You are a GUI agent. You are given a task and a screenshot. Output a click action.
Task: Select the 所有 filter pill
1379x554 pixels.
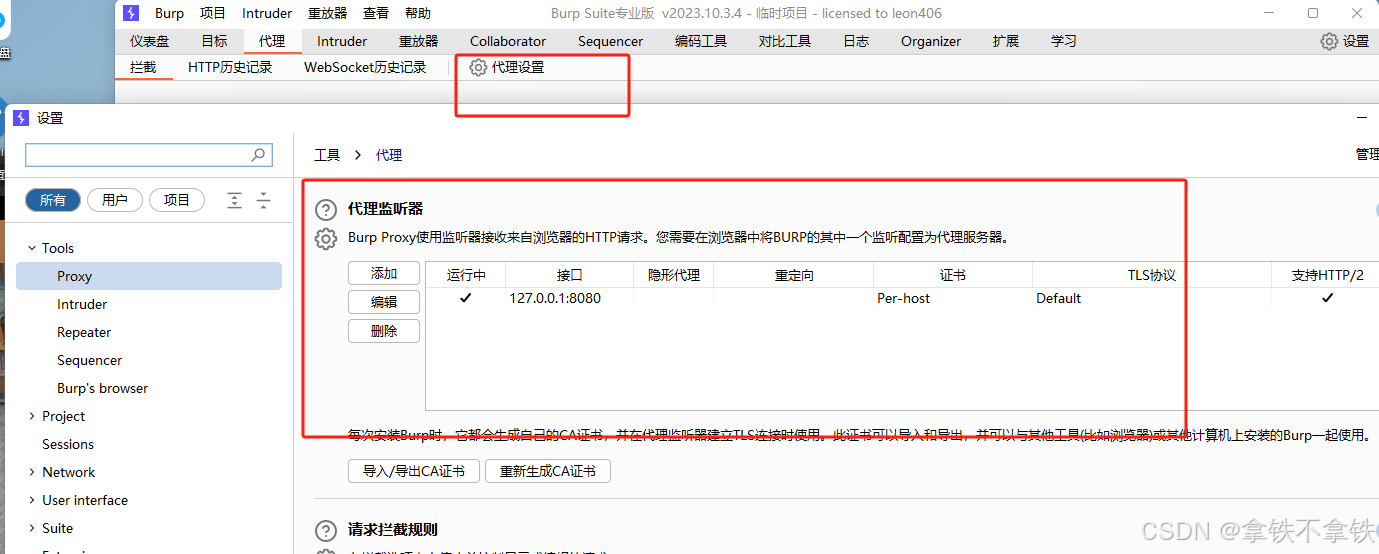[53, 200]
